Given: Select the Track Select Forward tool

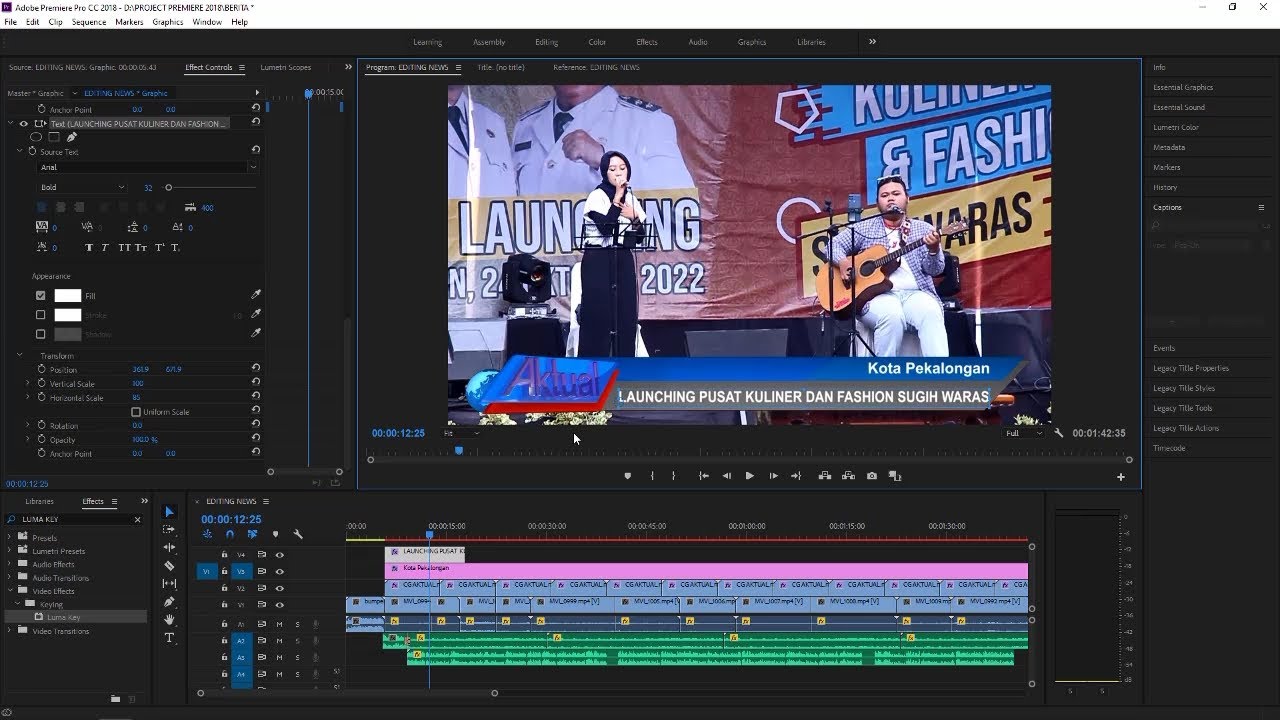Looking at the screenshot, I should pyautogui.click(x=169, y=529).
